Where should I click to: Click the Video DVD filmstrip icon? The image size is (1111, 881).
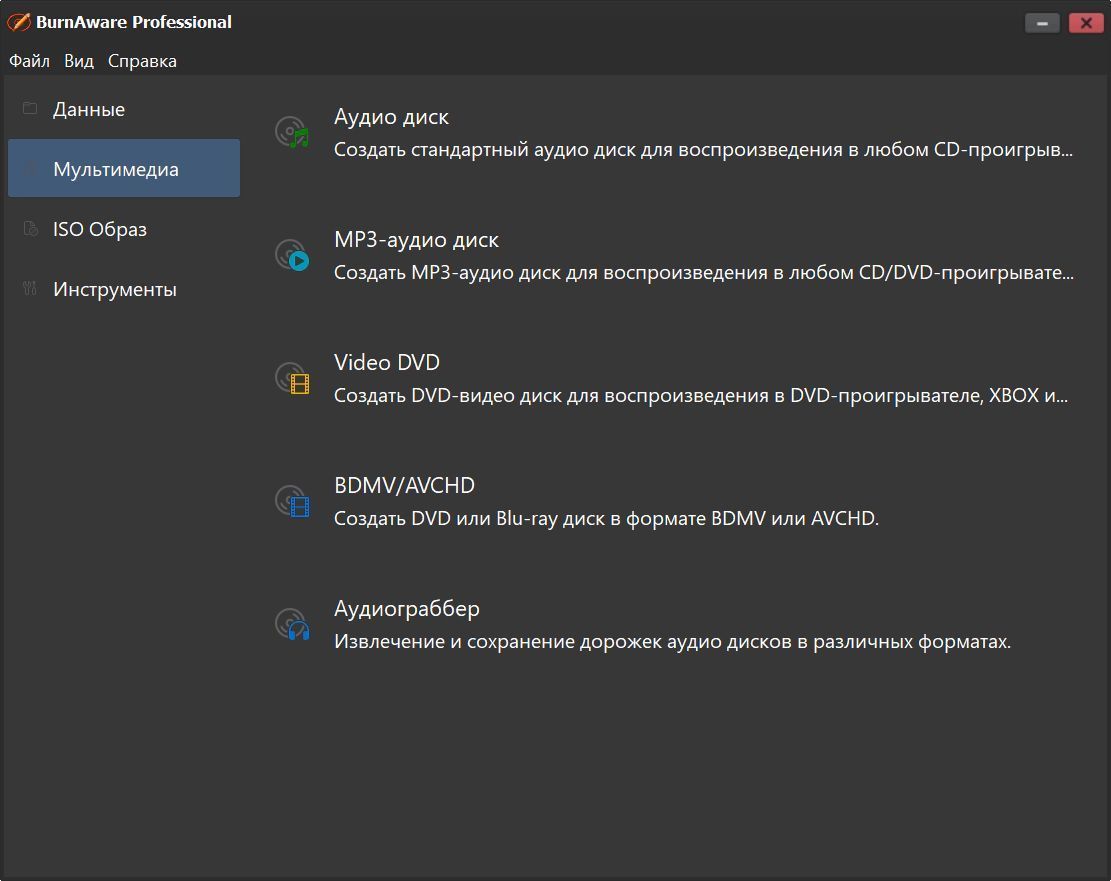tap(293, 378)
